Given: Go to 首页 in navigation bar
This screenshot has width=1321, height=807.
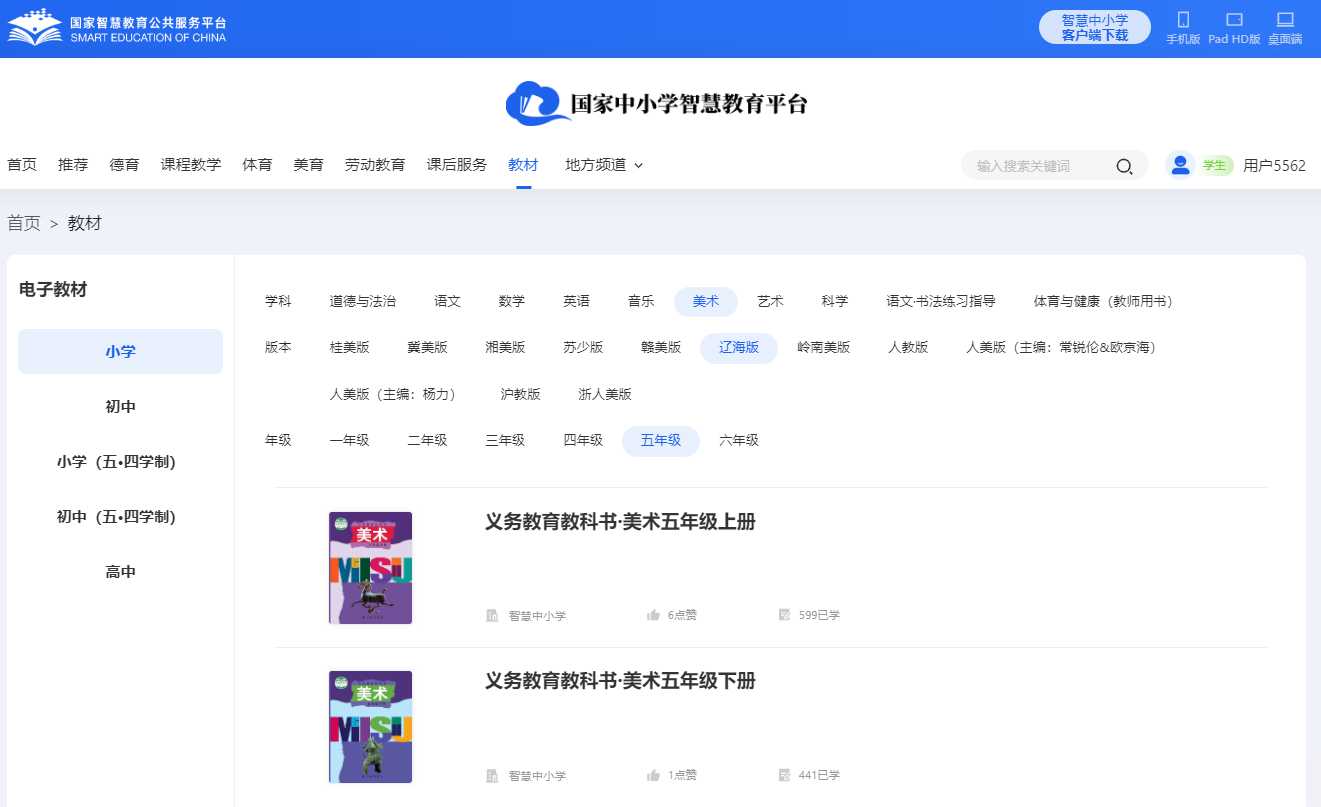Looking at the screenshot, I should pos(22,165).
